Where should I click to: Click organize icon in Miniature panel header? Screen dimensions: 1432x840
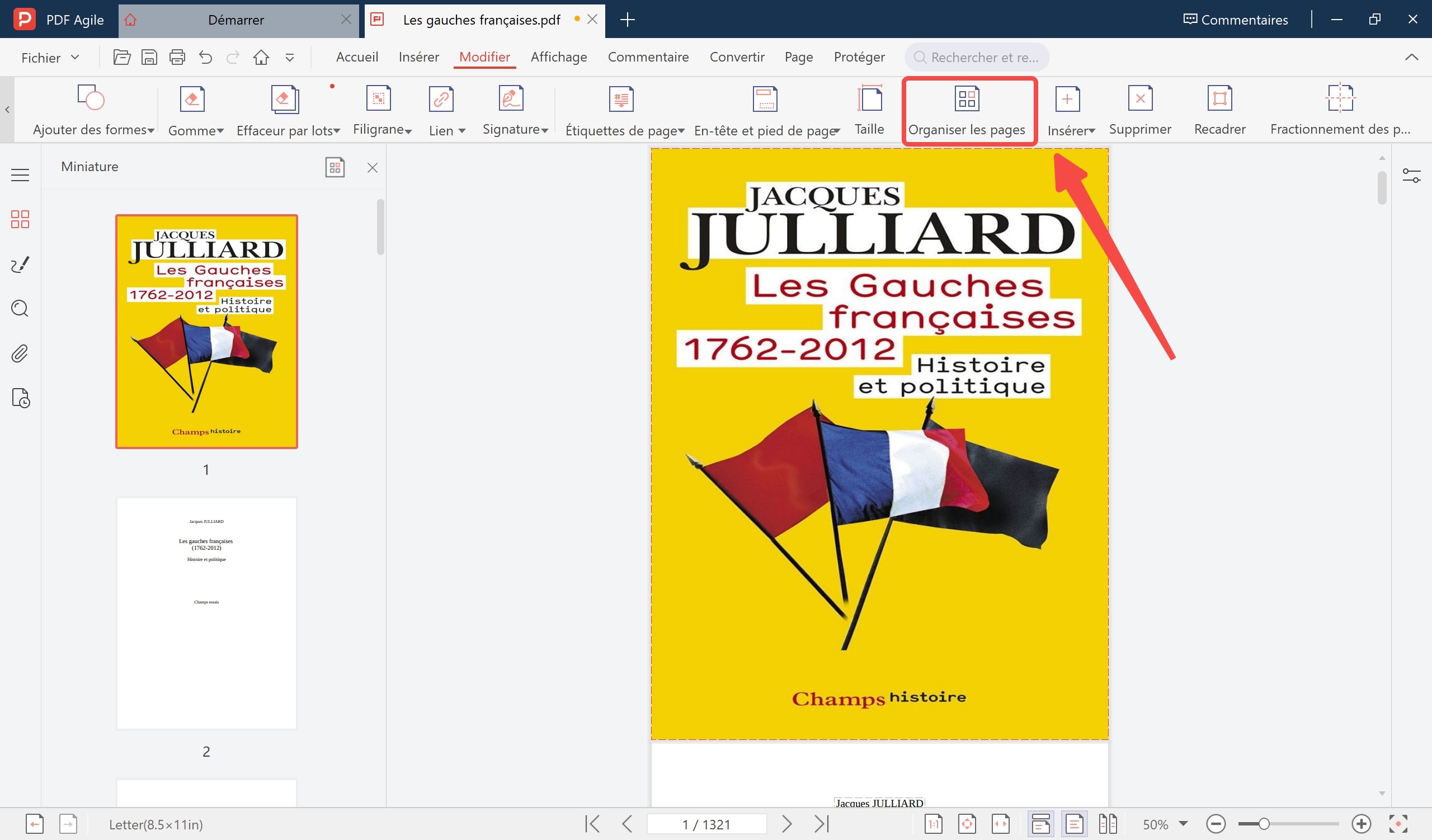tap(335, 168)
